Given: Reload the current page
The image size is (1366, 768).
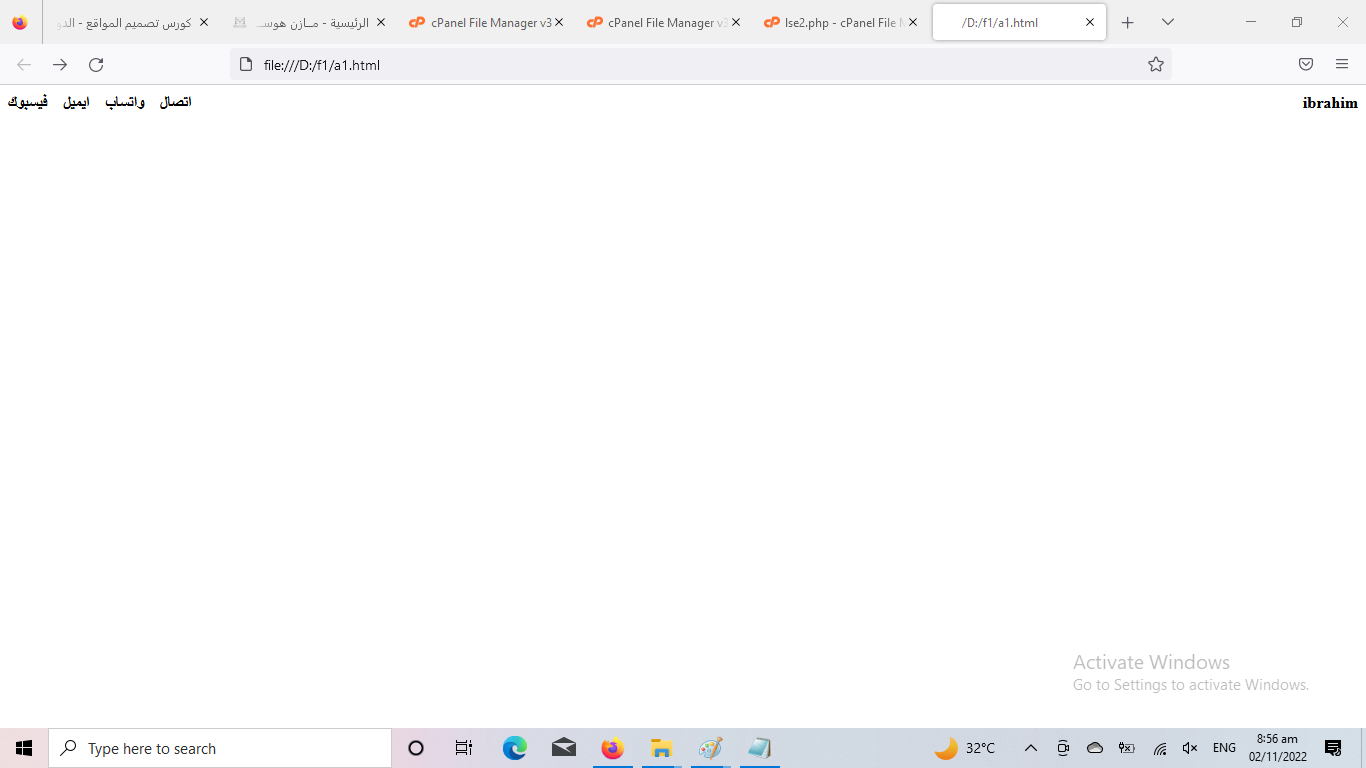Looking at the screenshot, I should 96,65.
